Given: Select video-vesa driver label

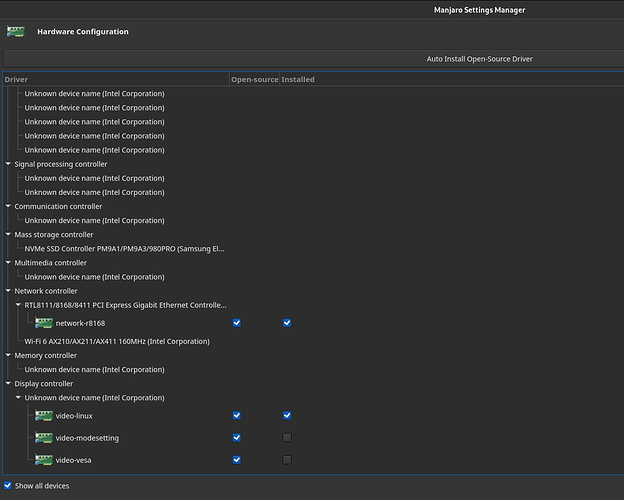Looking at the screenshot, I should (73, 460).
